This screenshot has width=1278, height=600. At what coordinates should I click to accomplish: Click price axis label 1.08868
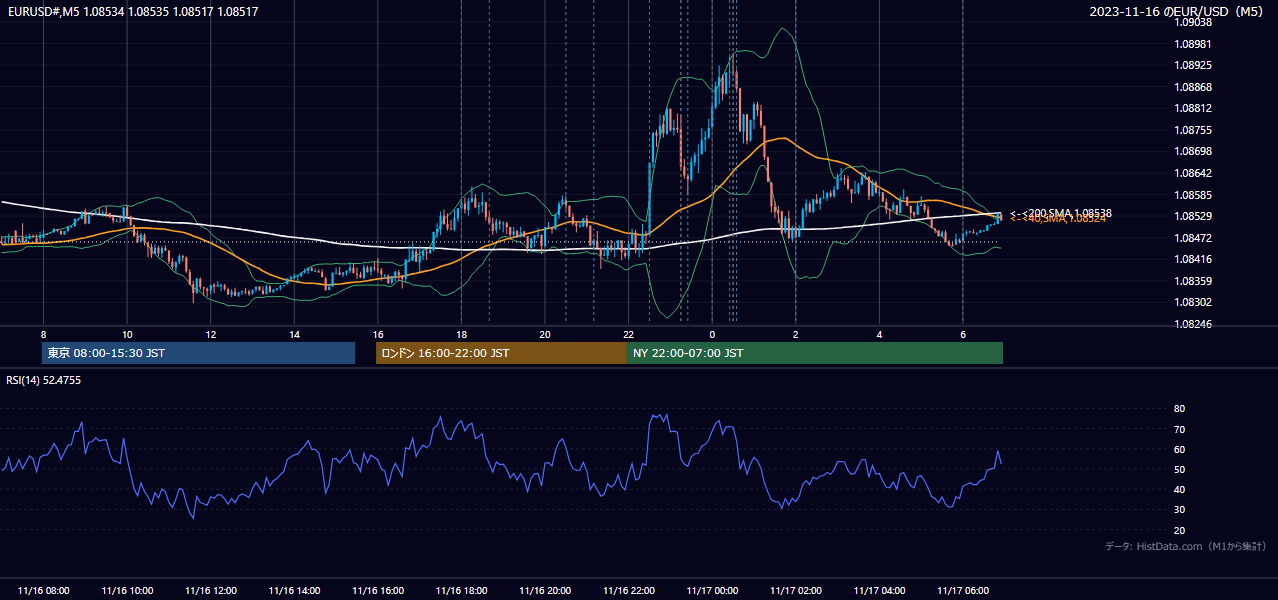pyautogui.click(x=1193, y=87)
